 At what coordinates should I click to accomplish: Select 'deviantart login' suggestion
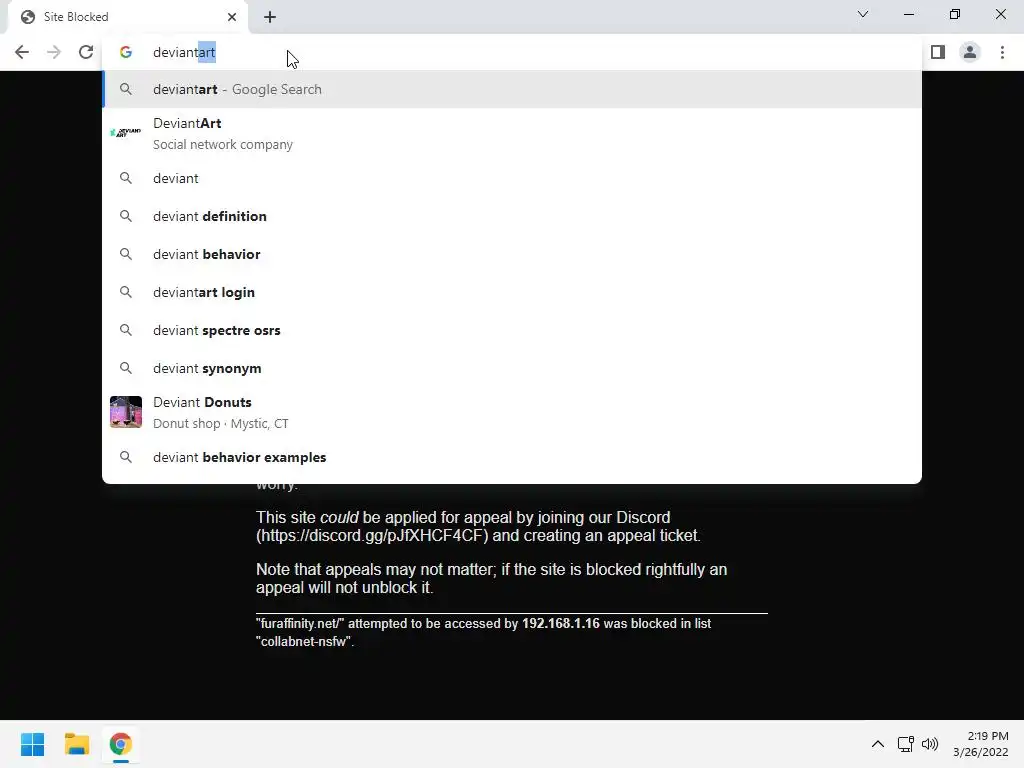[x=512, y=292]
